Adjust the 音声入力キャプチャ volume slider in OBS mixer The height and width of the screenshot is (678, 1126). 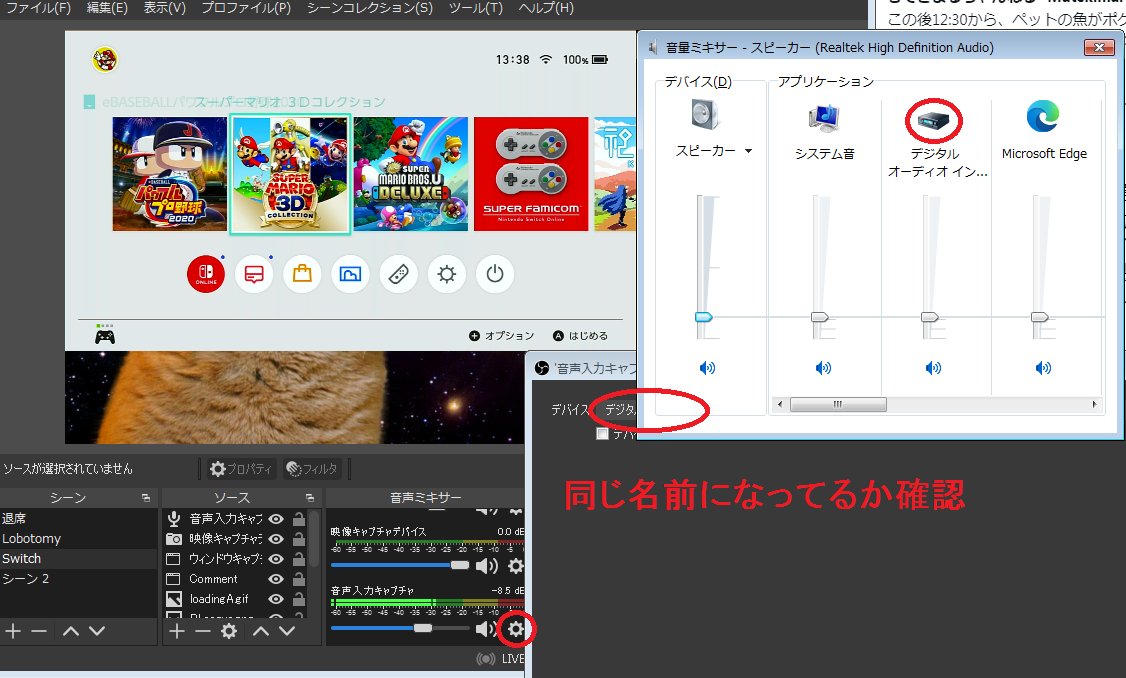pos(423,628)
